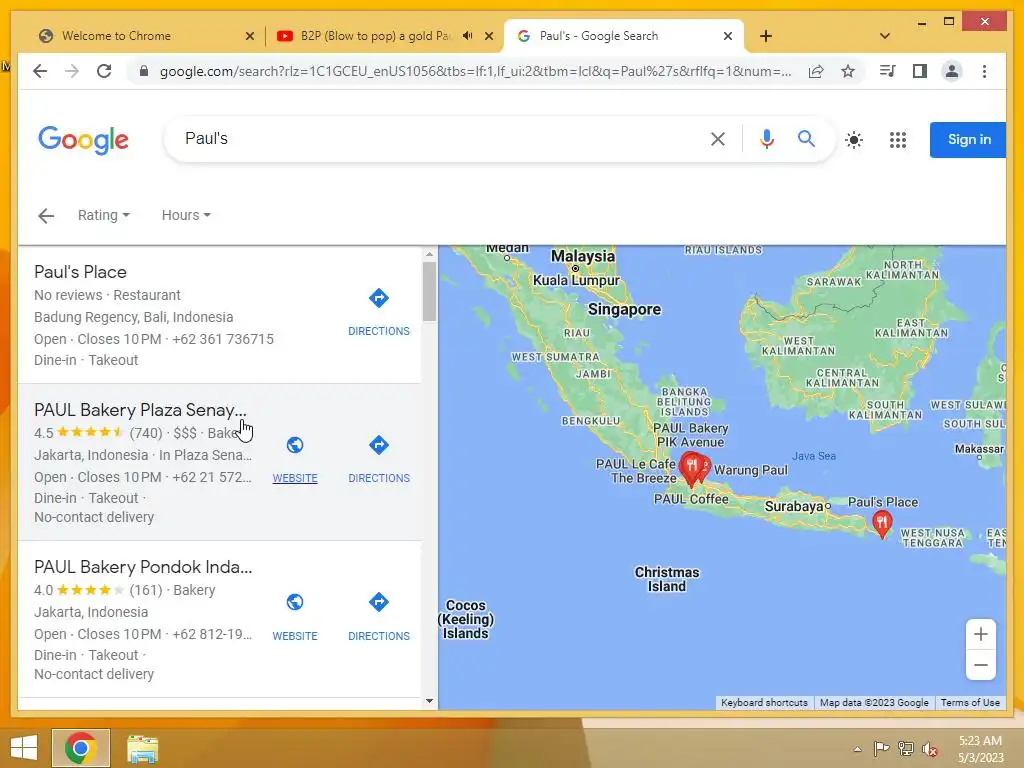This screenshot has width=1024, height=768.
Task: Click the browser forward arrow
Action: click(72, 71)
